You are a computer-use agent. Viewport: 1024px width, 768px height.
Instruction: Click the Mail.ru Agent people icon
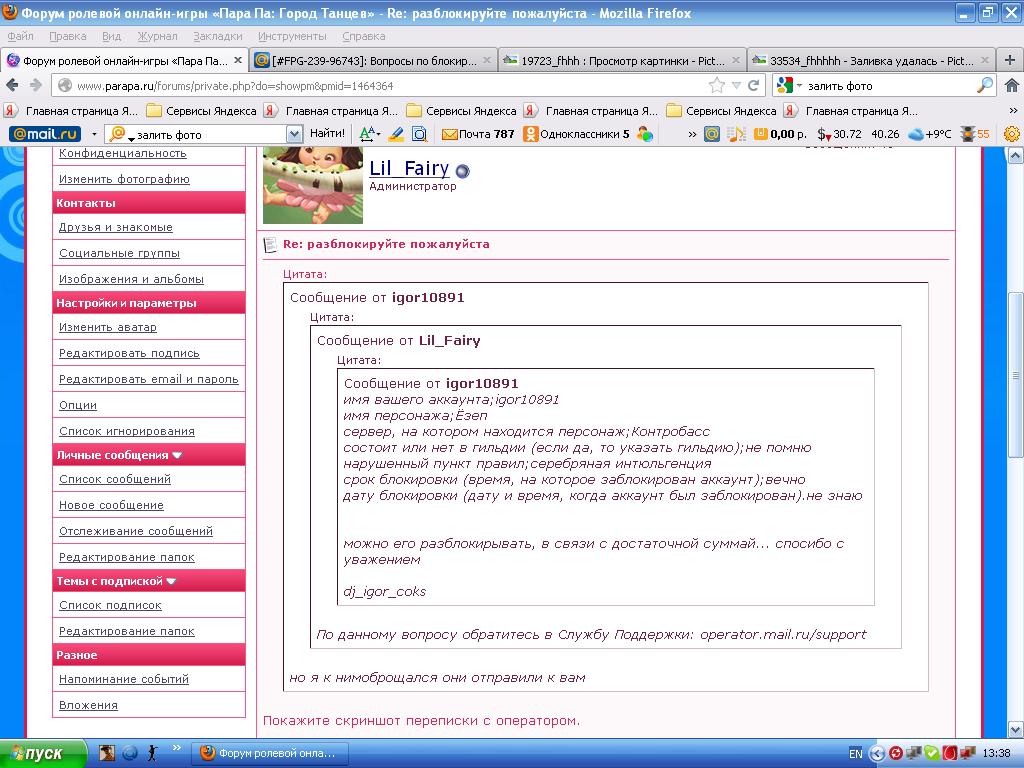[x=645, y=134]
